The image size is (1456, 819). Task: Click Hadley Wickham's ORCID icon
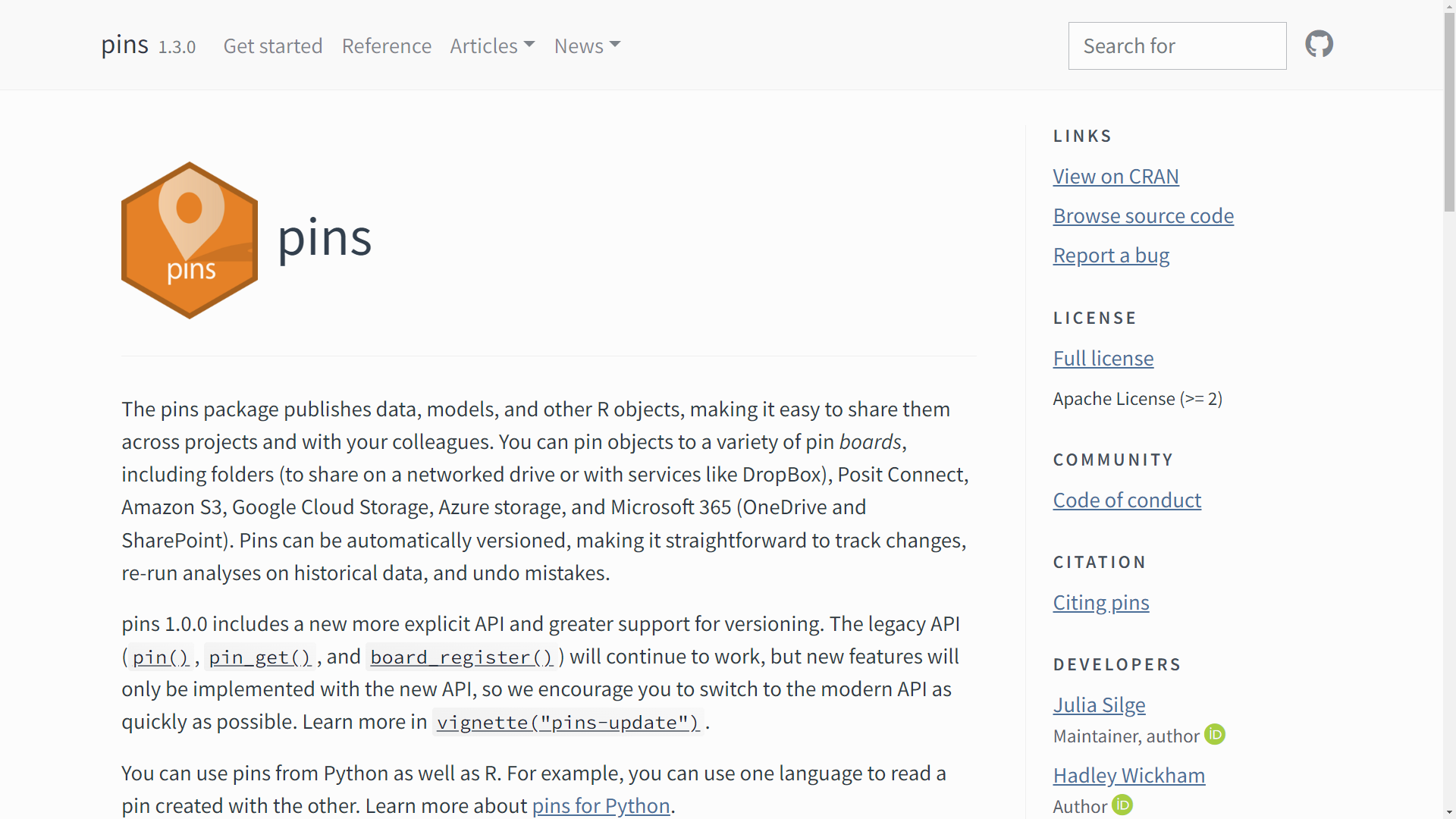tap(1122, 805)
